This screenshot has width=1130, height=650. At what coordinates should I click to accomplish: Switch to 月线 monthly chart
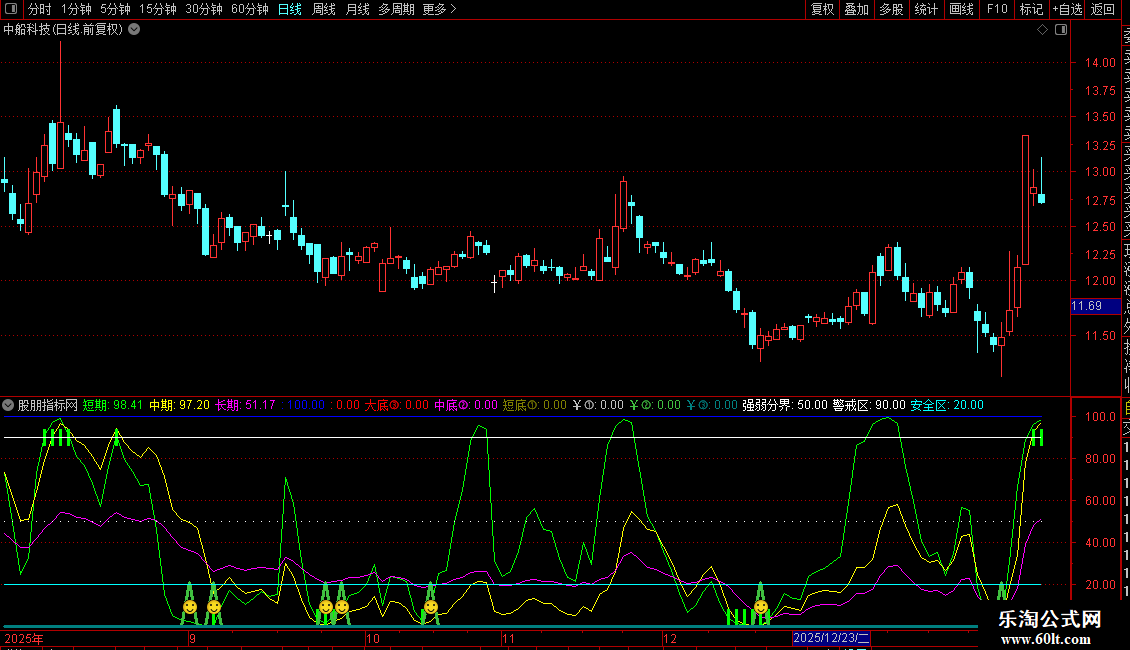point(357,9)
